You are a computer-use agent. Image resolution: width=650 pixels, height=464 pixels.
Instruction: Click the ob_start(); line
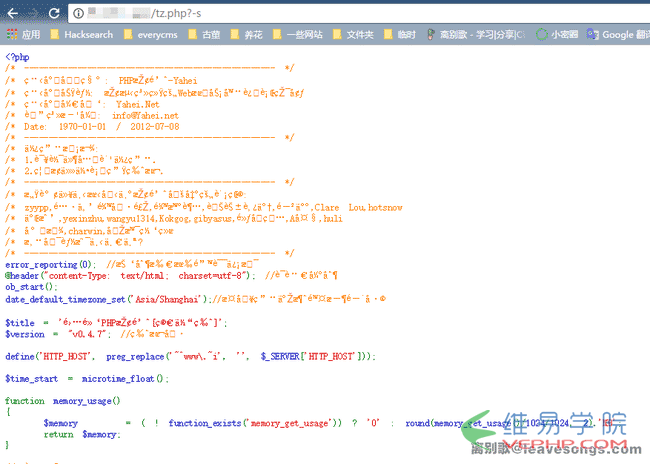click(31, 287)
